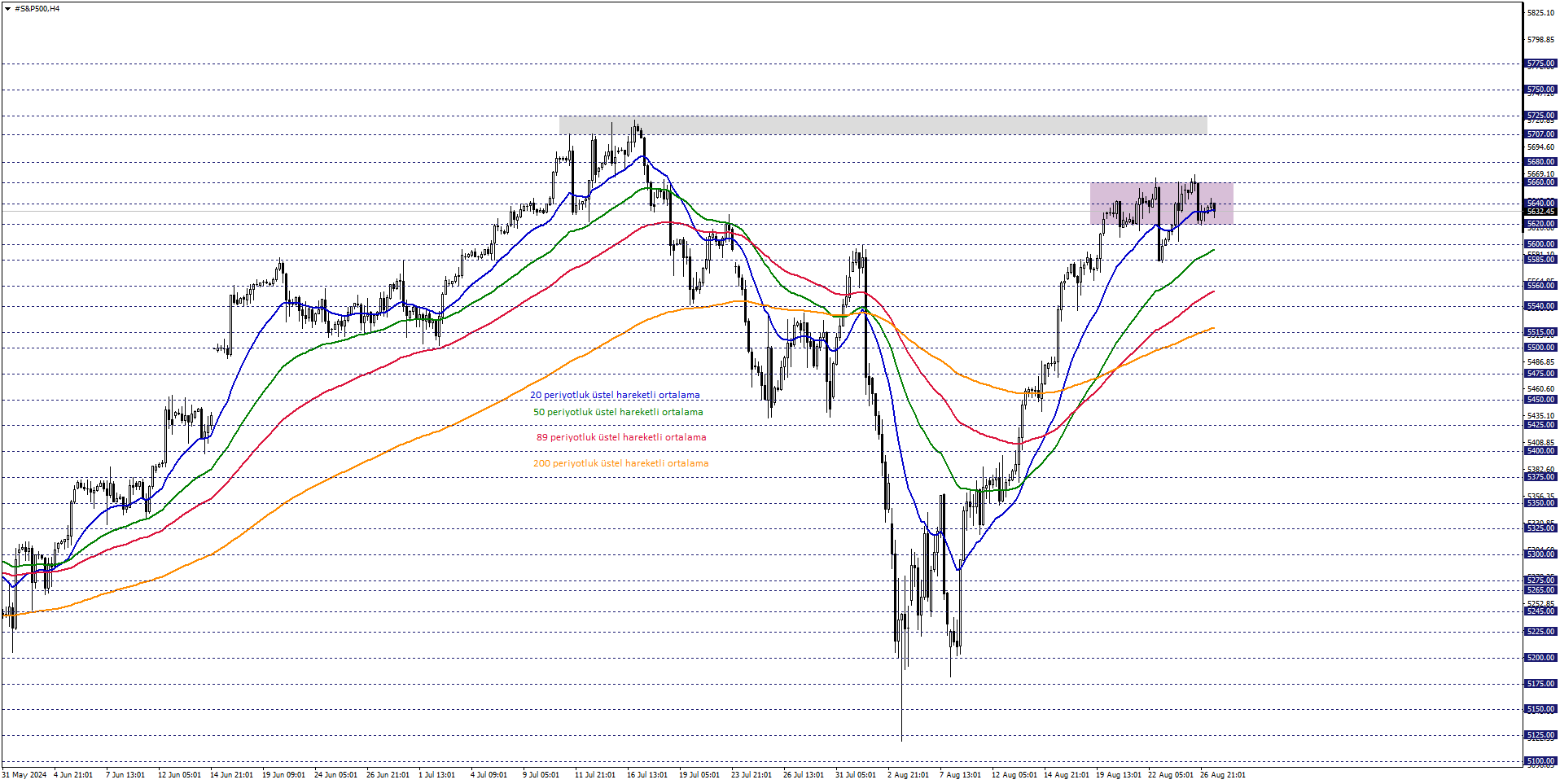Click the '26 Aug 21:01' time axis label
The height and width of the screenshot is (784, 1560).
tap(1222, 775)
